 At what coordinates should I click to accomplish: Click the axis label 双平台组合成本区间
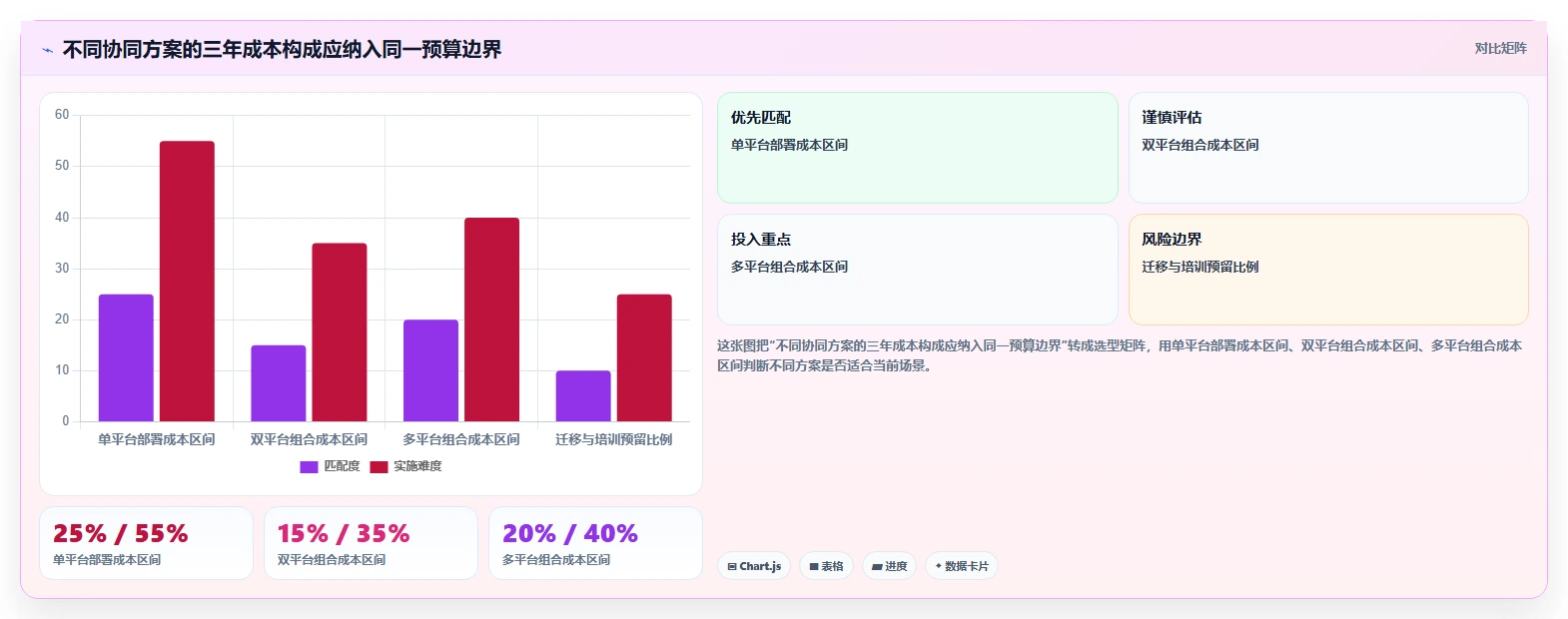(309, 439)
